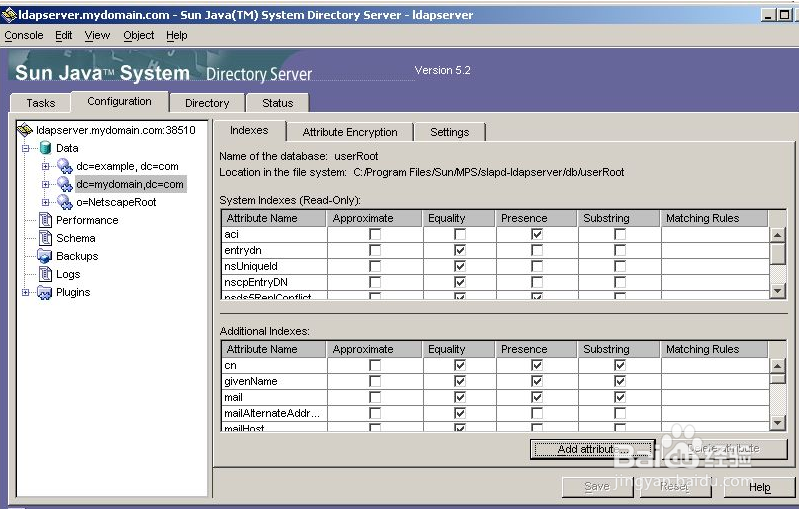The height and width of the screenshot is (509, 799).
Task: Switch to the Tasks tab
Action: coord(41,103)
